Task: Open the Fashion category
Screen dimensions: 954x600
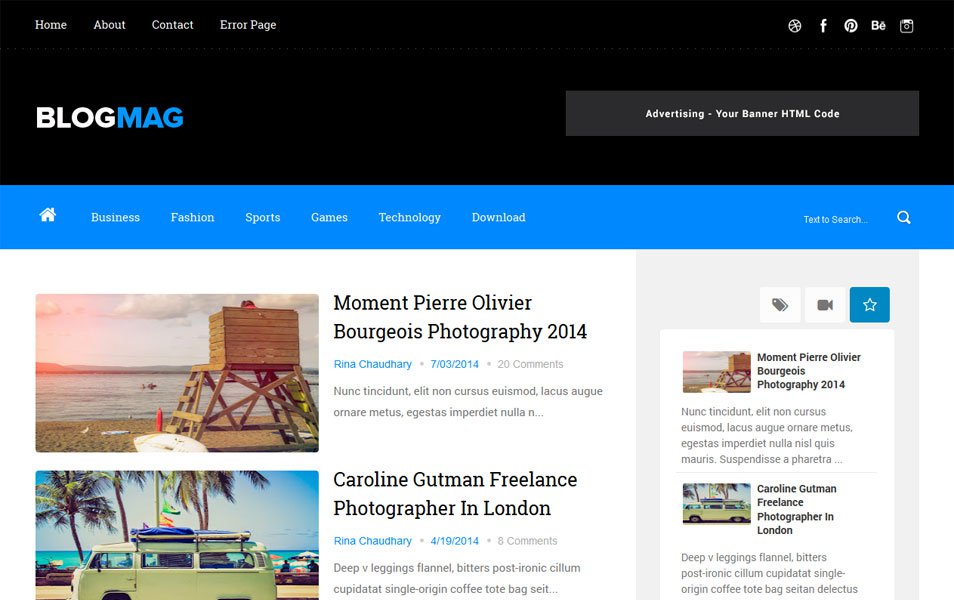Action: 192,217
